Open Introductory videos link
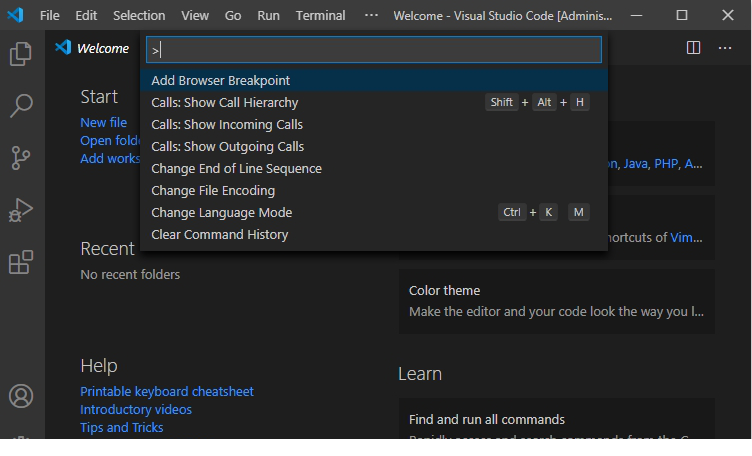The height and width of the screenshot is (456, 752). 136,410
